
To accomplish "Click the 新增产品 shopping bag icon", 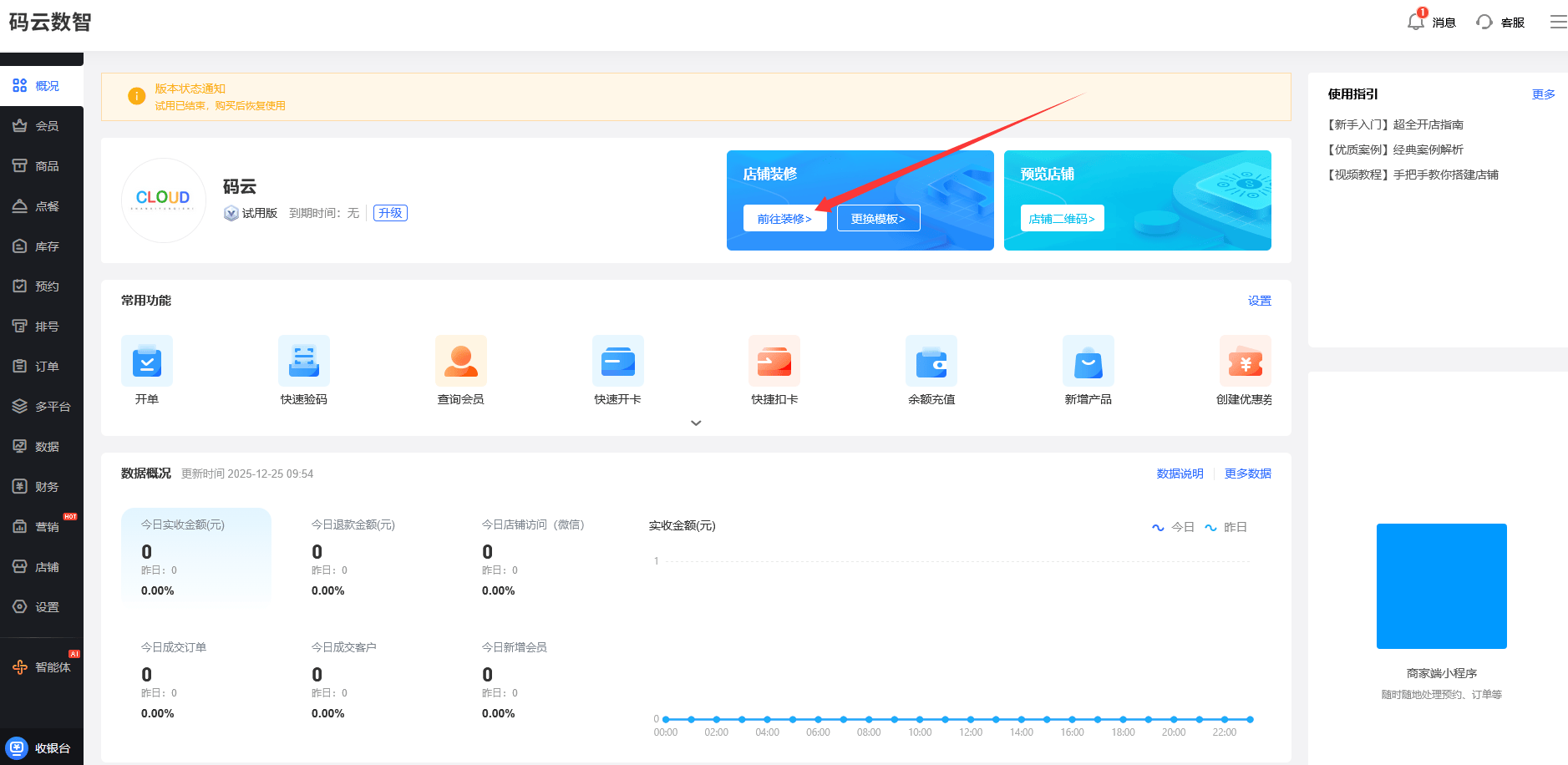I will pyautogui.click(x=1088, y=361).
